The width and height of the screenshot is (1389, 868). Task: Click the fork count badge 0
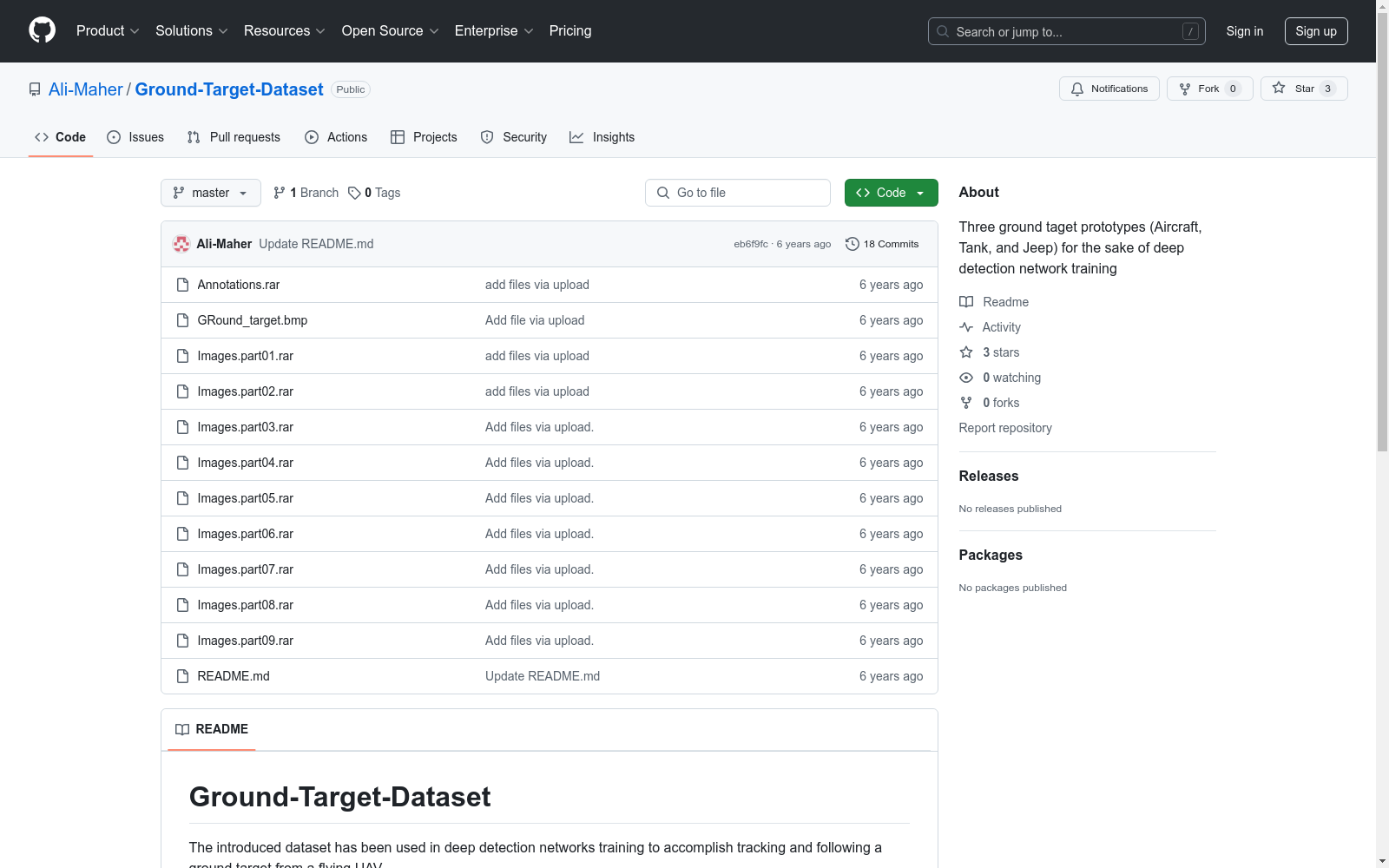(1233, 89)
